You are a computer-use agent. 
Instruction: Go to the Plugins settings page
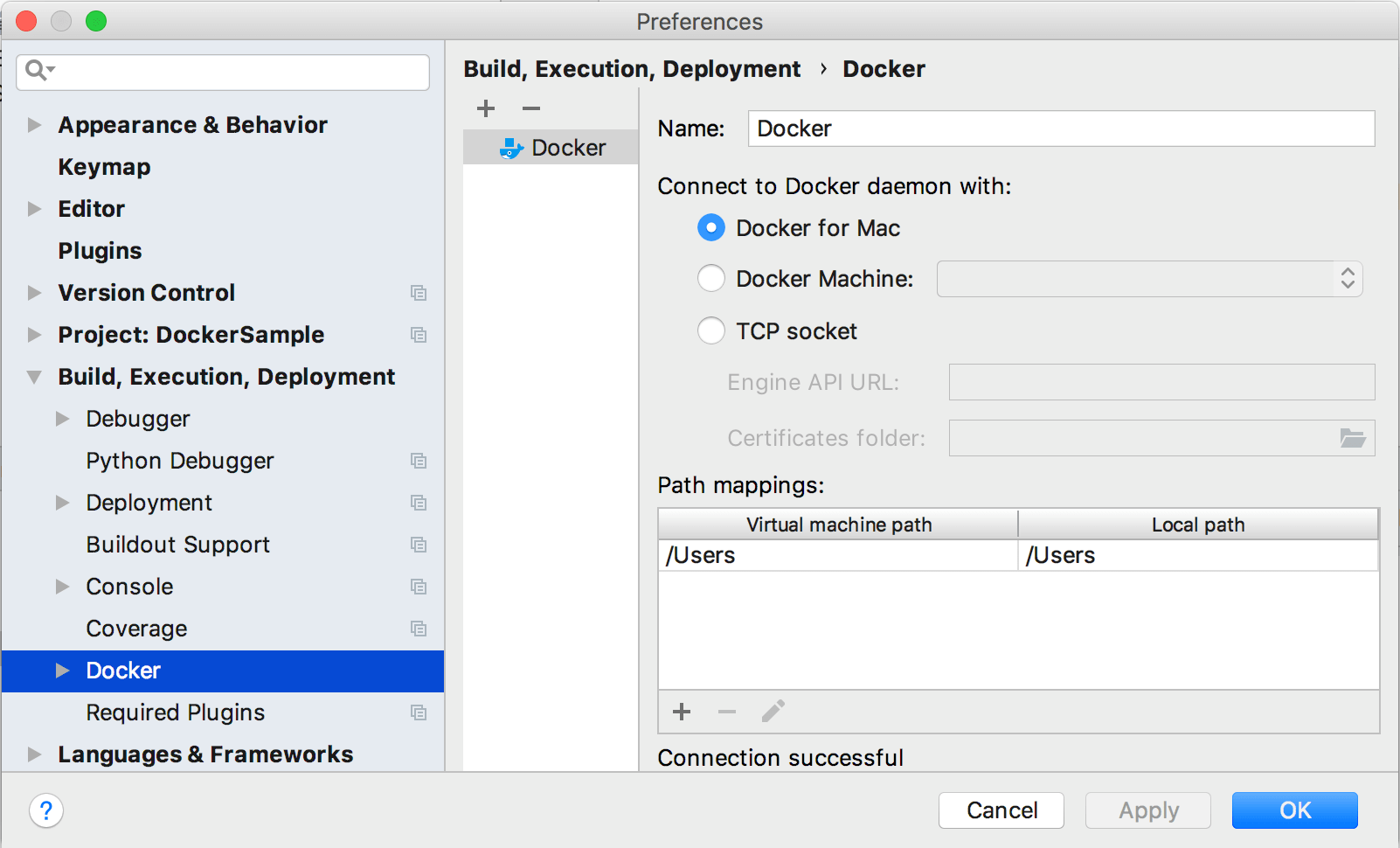pos(100,251)
